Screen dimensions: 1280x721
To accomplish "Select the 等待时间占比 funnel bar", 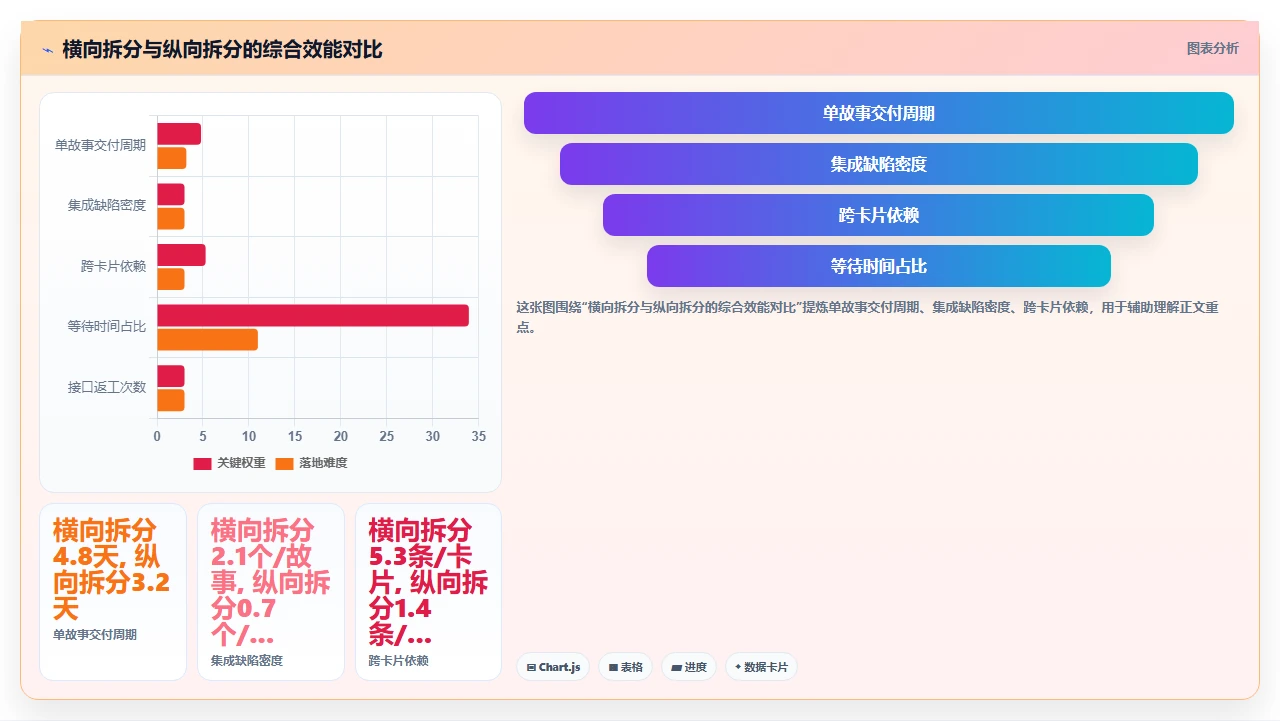I will coord(878,266).
